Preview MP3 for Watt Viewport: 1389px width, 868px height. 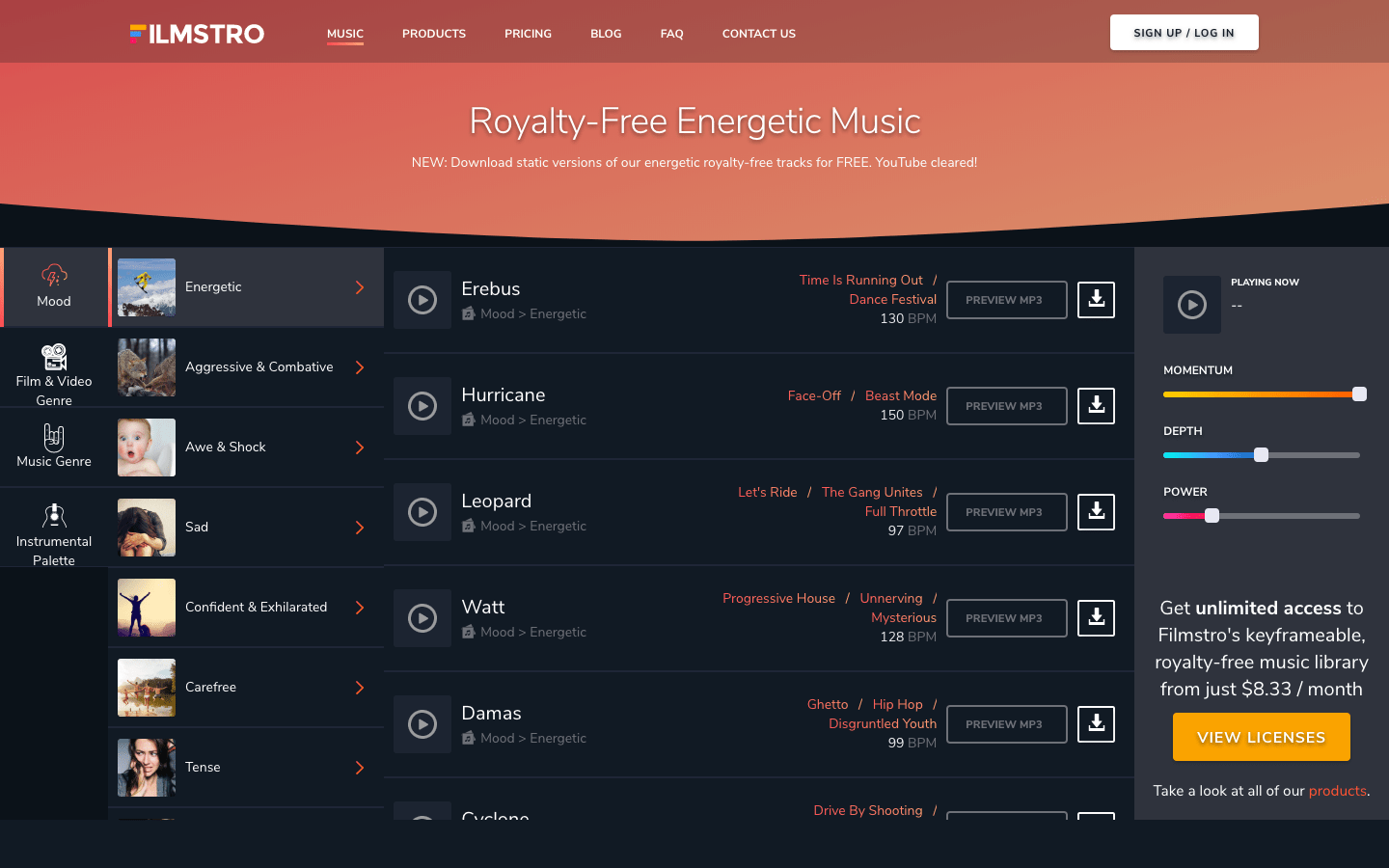[1007, 618]
